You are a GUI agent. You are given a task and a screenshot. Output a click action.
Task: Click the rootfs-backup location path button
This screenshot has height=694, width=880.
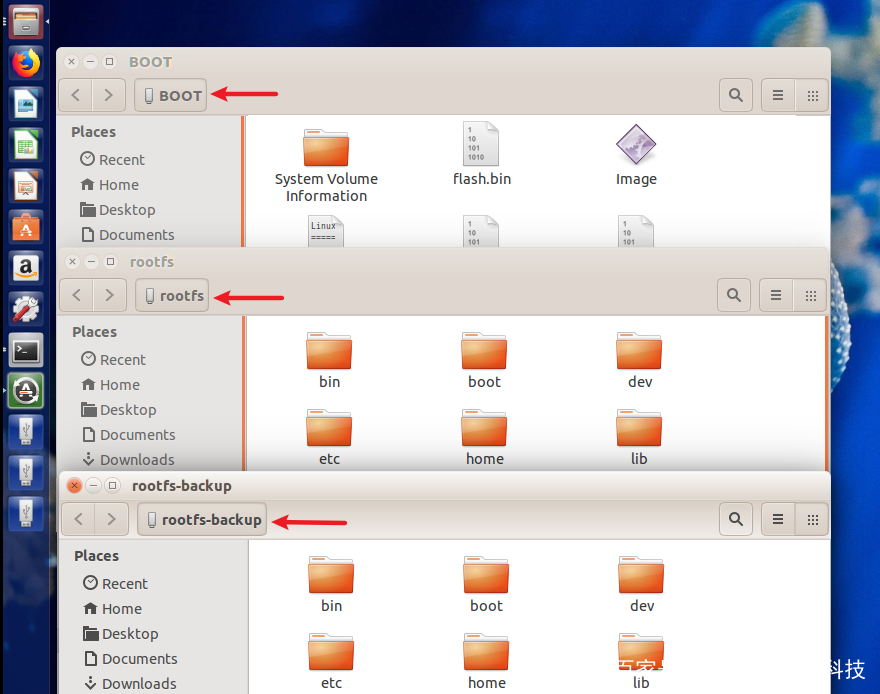coord(202,520)
